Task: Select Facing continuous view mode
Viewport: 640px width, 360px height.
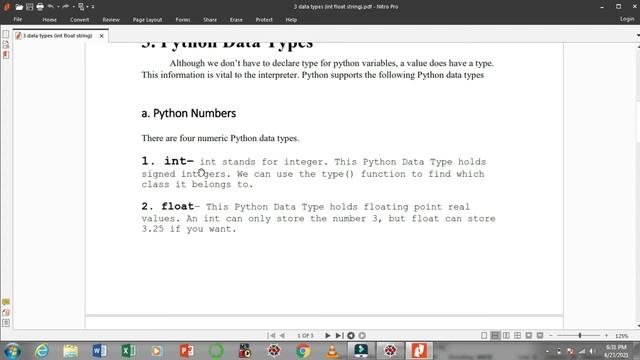Action: [x=517, y=336]
